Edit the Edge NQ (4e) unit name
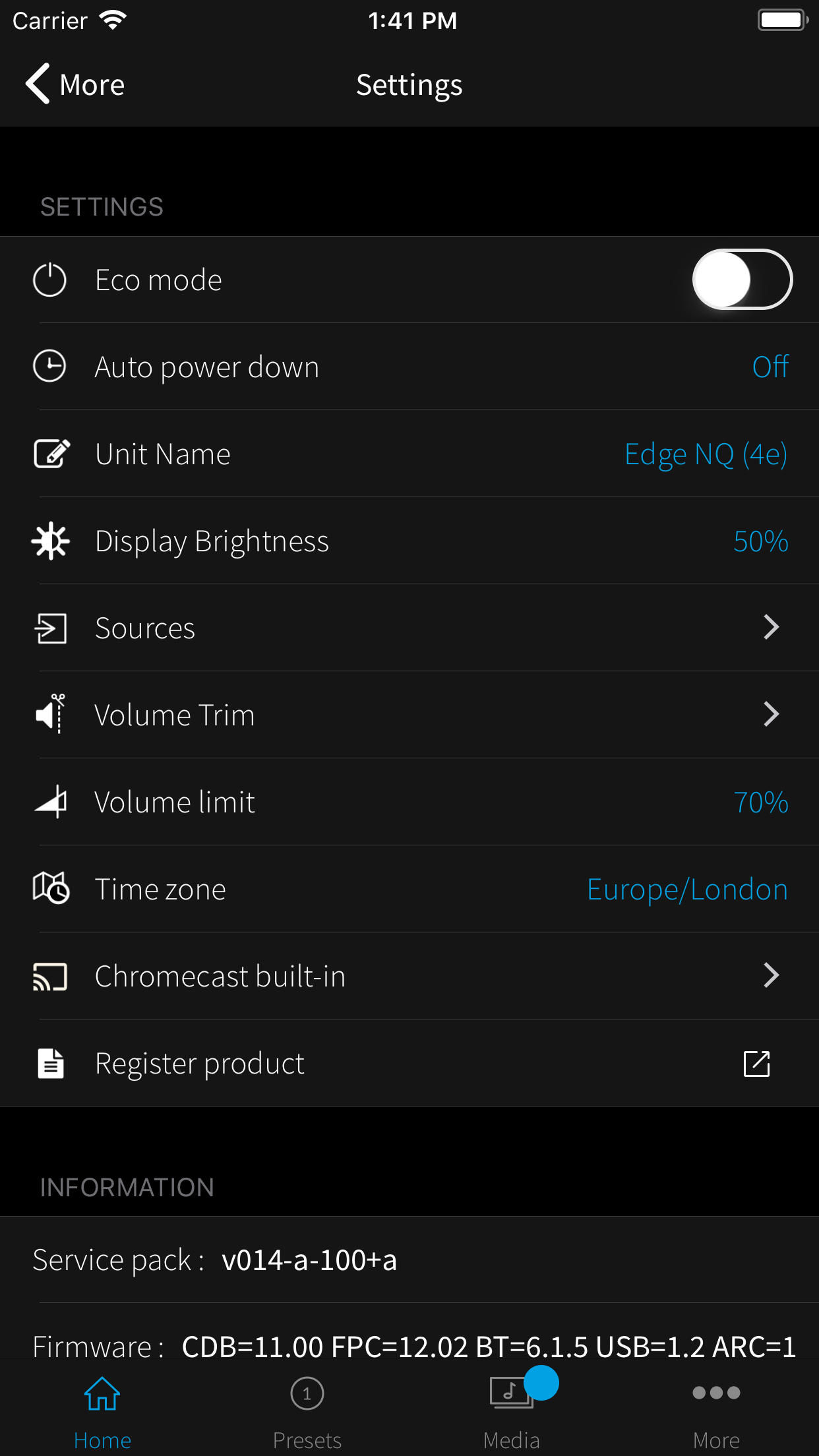The height and width of the screenshot is (1456, 819). [706, 454]
